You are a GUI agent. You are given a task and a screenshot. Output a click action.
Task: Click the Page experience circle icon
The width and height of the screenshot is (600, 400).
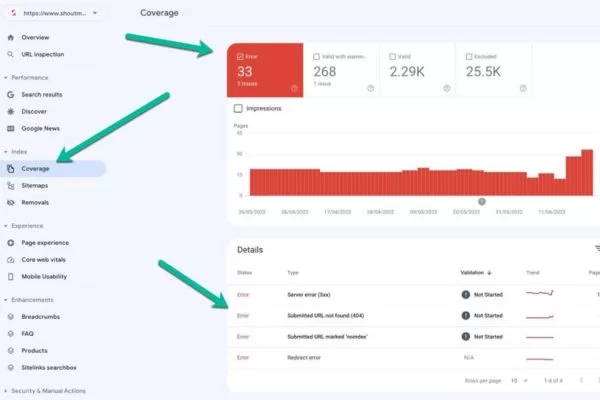[11, 243]
